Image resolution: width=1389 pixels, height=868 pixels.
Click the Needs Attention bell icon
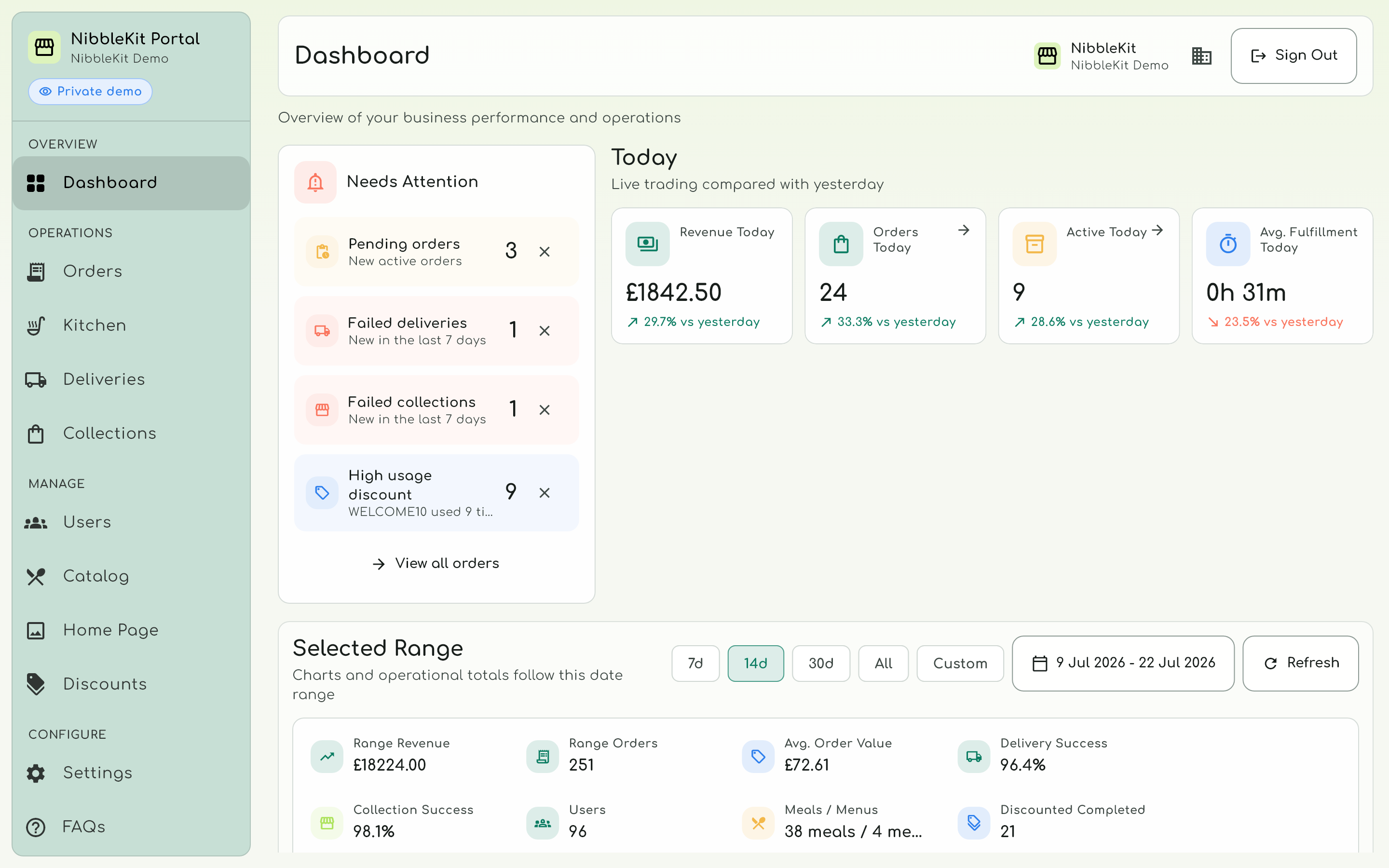[x=315, y=182]
